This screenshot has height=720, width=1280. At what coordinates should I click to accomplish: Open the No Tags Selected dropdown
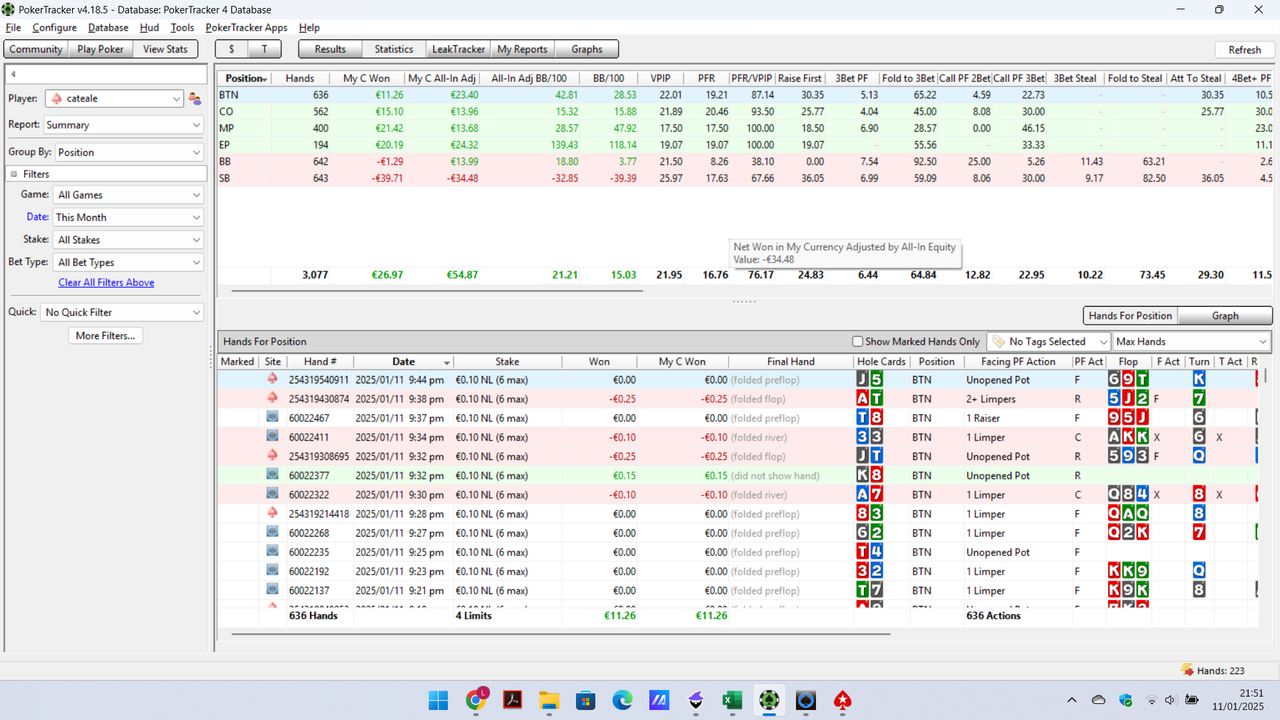[1048, 342]
